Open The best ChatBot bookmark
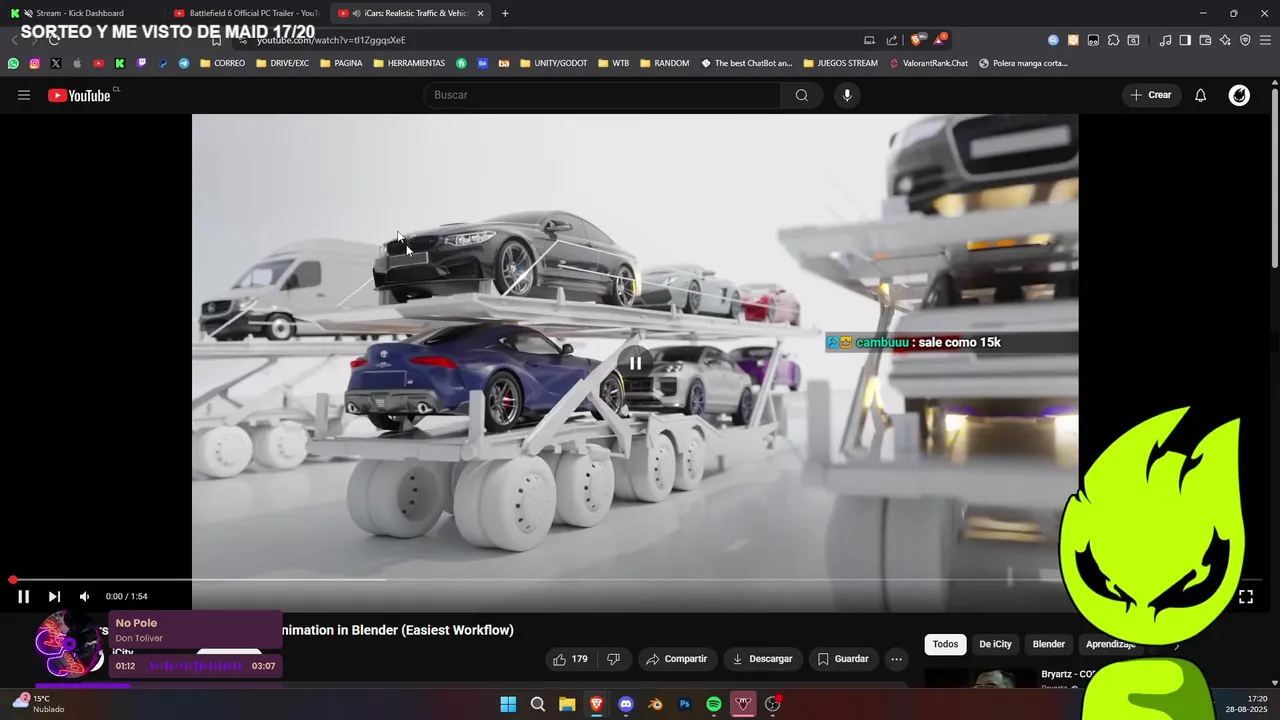The width and height of the screenshot is (1280, 720). tap(746, 63)
